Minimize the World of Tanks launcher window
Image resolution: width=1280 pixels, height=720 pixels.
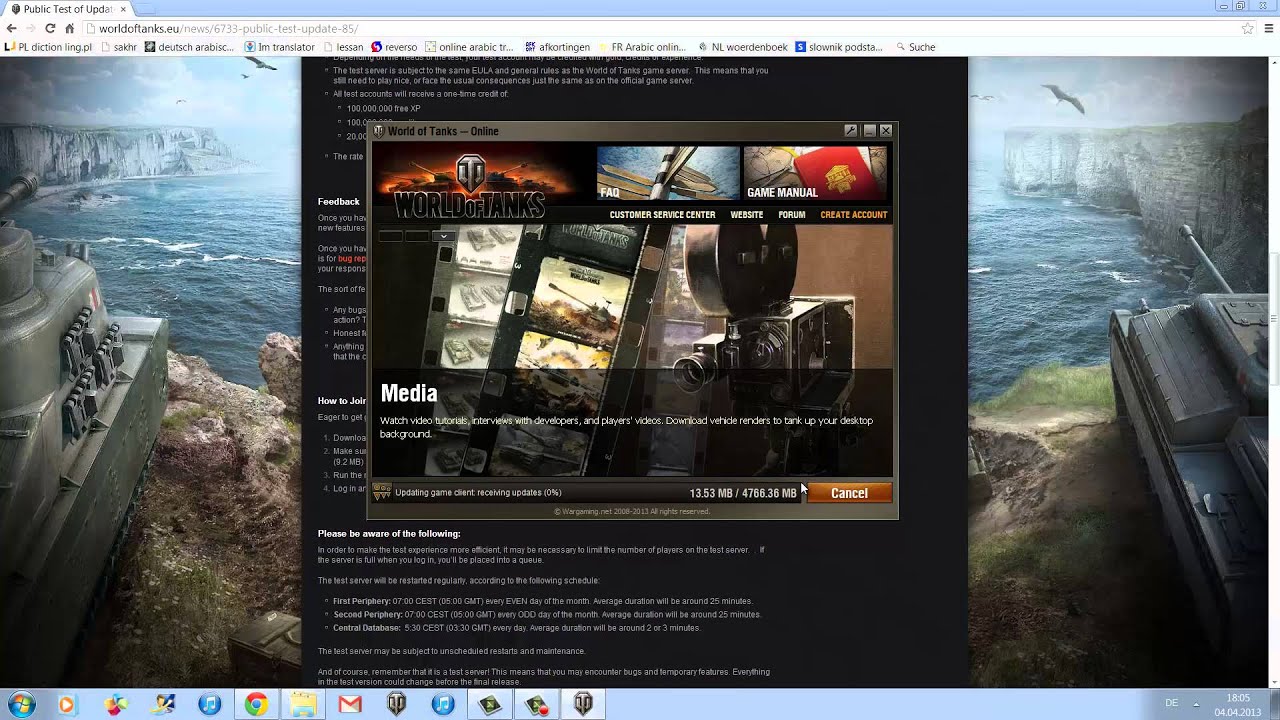click(869, 131)
